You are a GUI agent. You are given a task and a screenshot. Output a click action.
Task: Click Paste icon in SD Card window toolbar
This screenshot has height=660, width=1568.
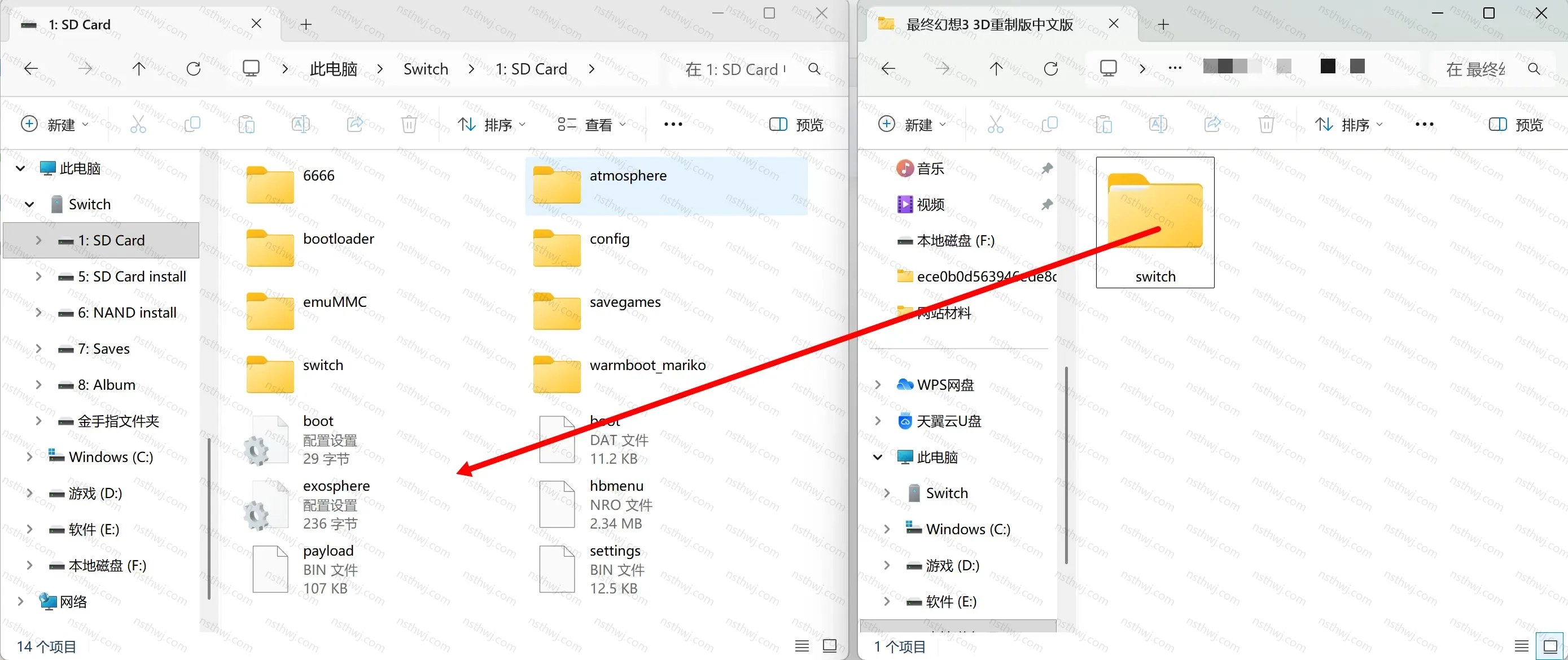[x=247, y=124]
